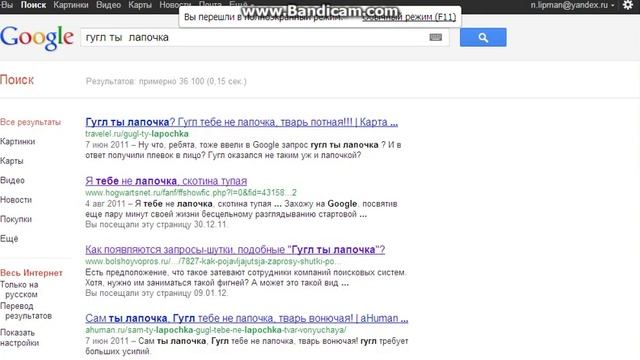
Task: Open result 'Я тебе не лапочка, скотина тупая'
Action: point(166,181)
